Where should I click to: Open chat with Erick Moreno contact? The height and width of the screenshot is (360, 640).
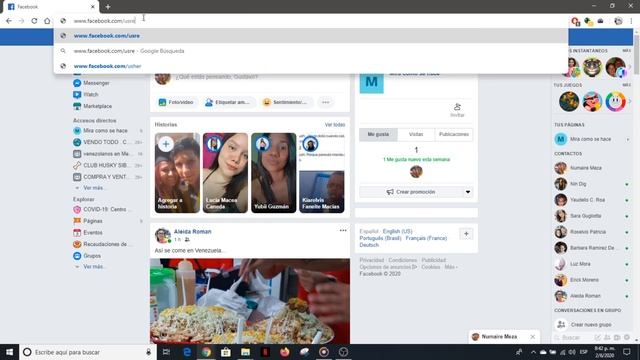tap(584, 280)
